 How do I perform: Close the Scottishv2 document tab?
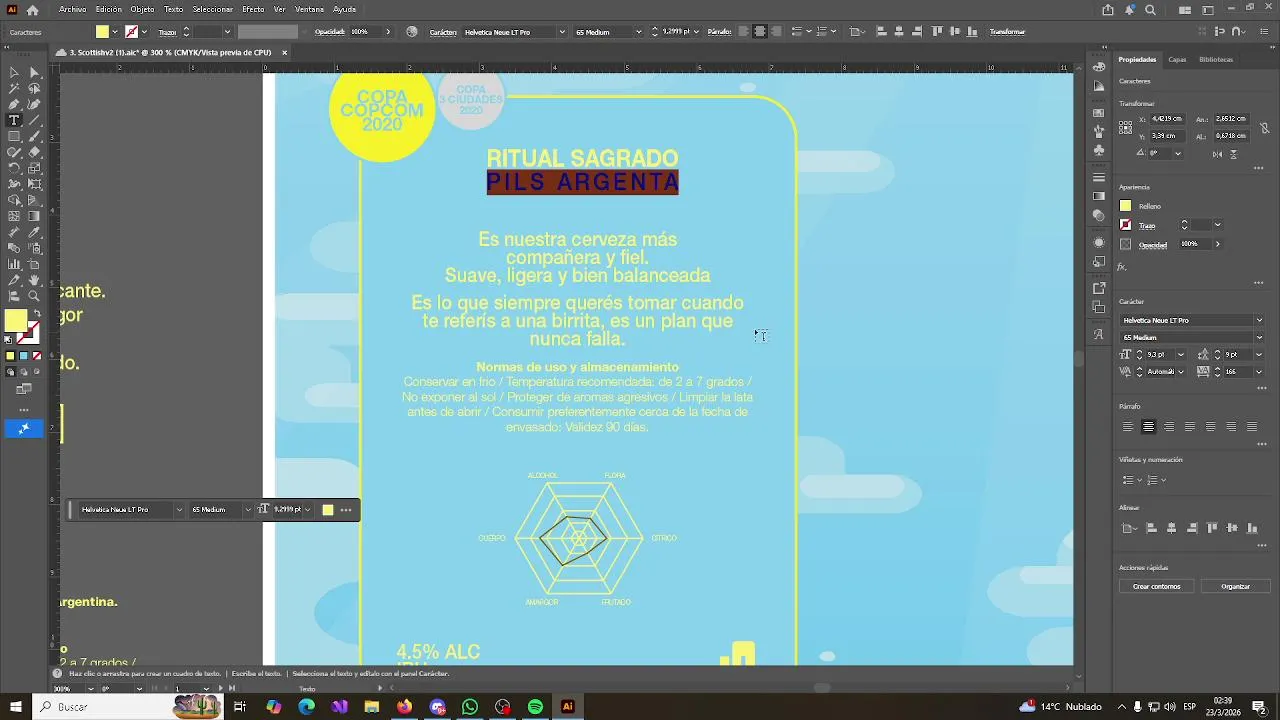pos(284,52)
